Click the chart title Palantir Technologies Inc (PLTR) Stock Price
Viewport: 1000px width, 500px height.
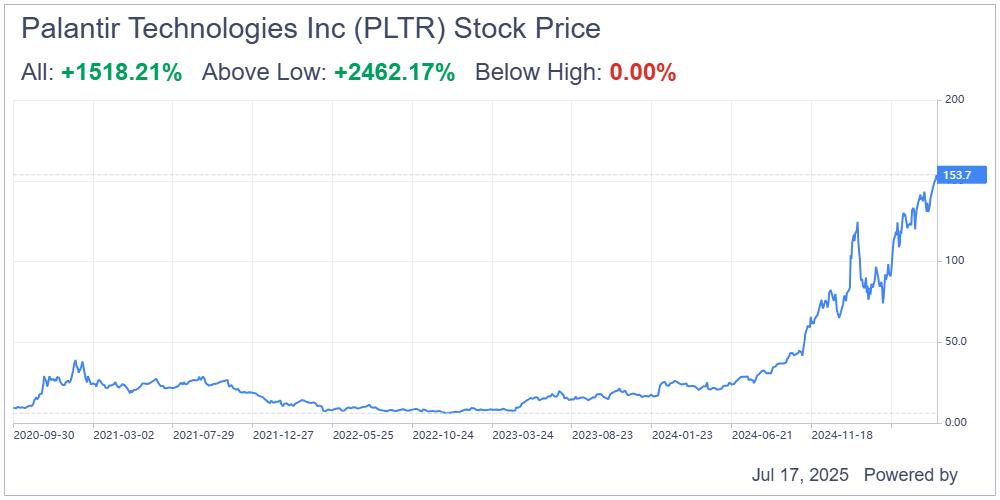point(311,29)
